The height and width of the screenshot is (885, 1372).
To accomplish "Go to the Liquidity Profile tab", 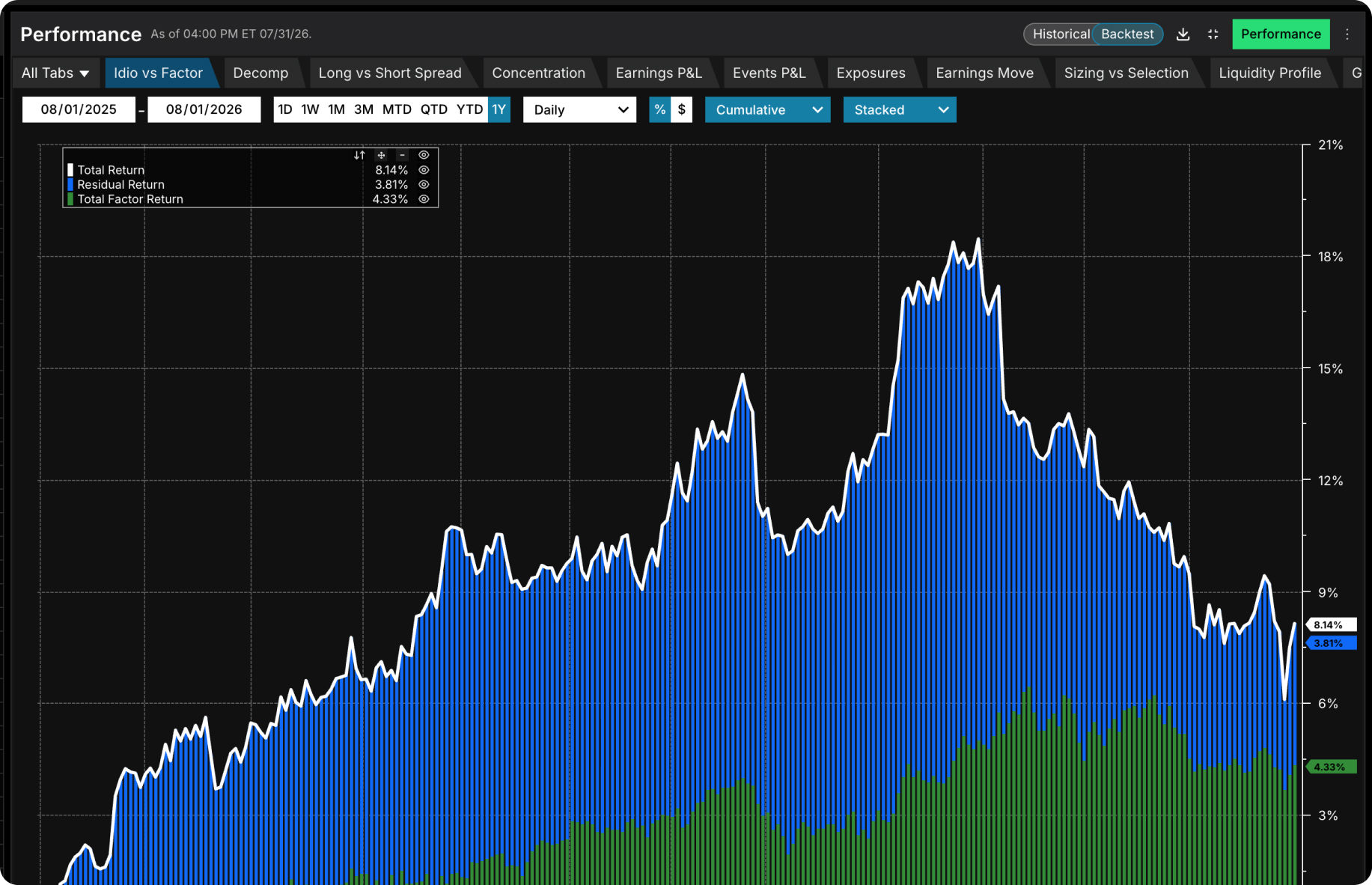I will pos(1269,73).
